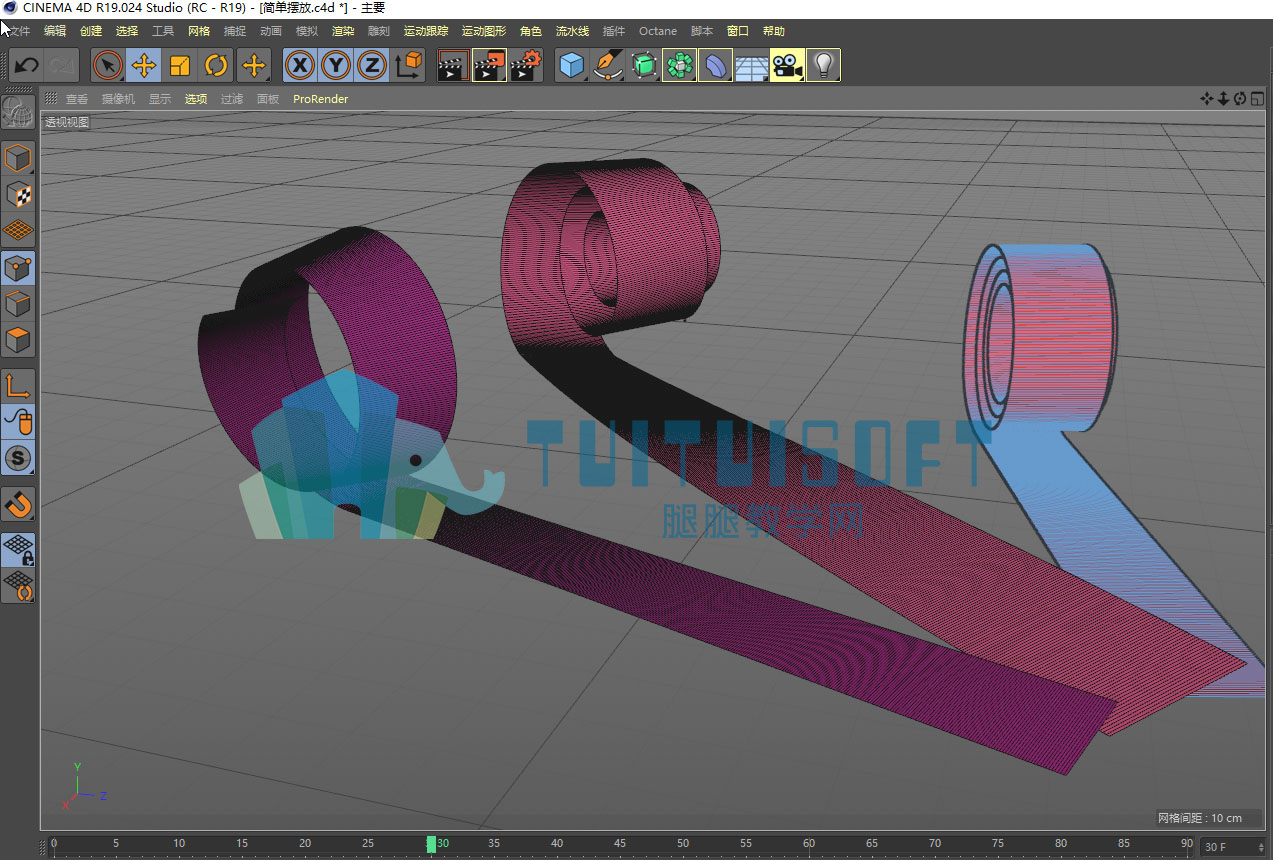Add a camera object
The width and height of the screenshot is (1273, 860).
coord(787,66)
